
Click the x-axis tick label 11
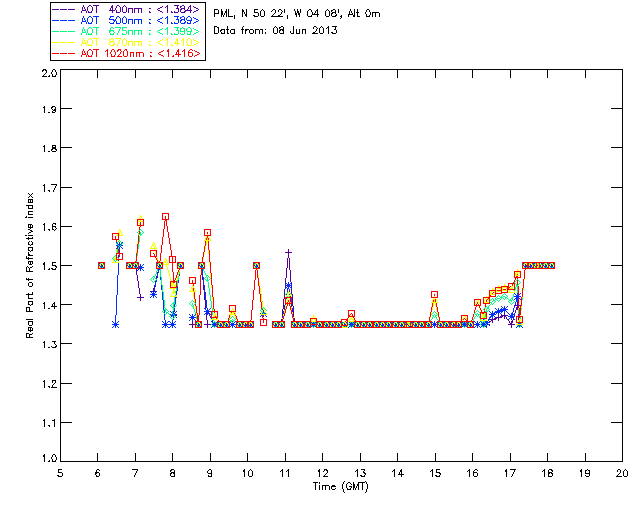click(x=285, y=473)
